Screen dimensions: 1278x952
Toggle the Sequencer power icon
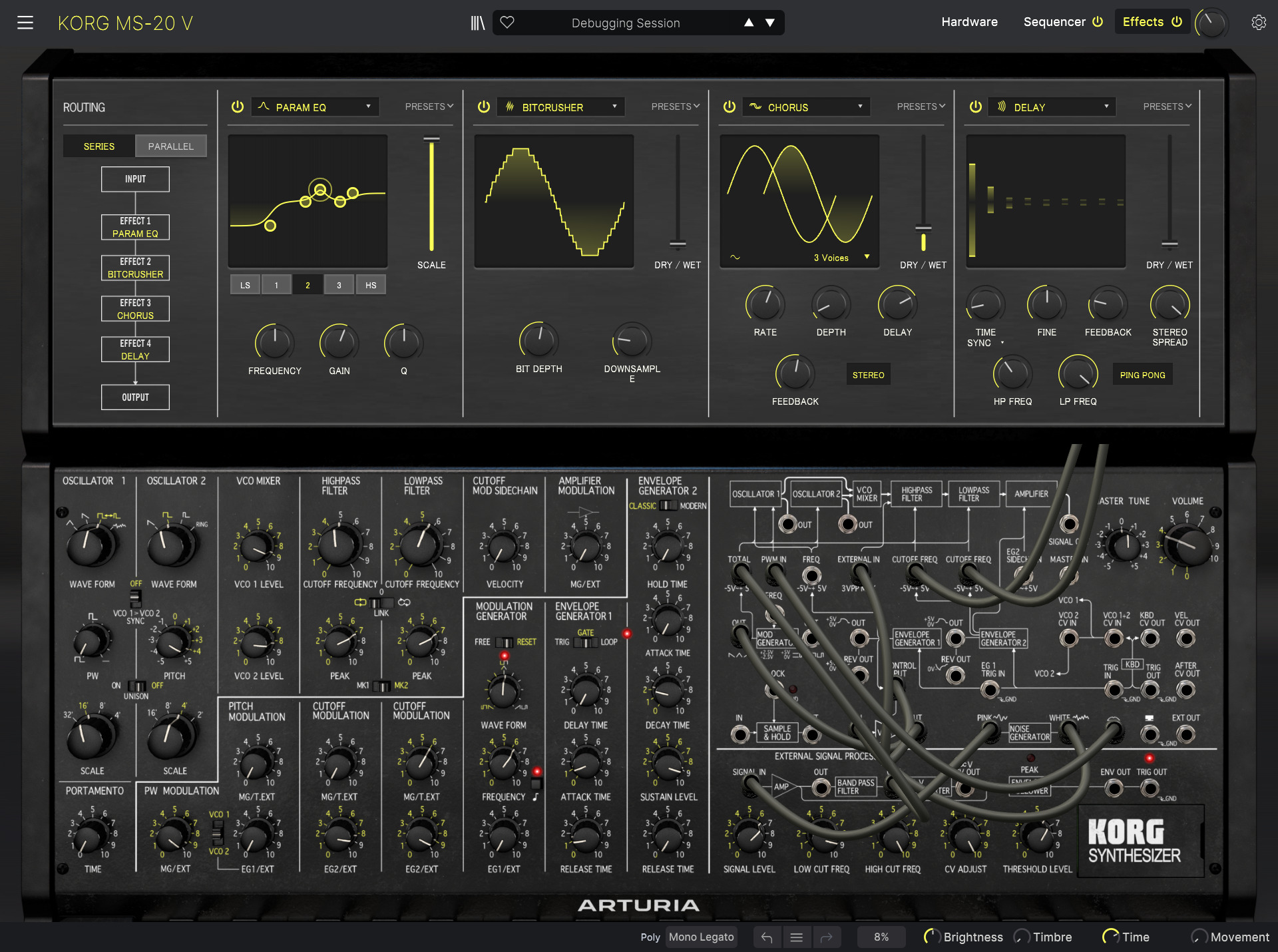pyautogui.click(x=1098, y=21)
